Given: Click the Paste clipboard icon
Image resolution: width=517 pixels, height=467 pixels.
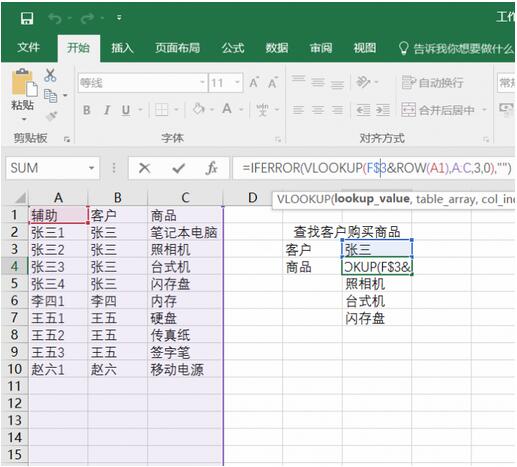Looking at the screenshot, I should coord(24,83).
